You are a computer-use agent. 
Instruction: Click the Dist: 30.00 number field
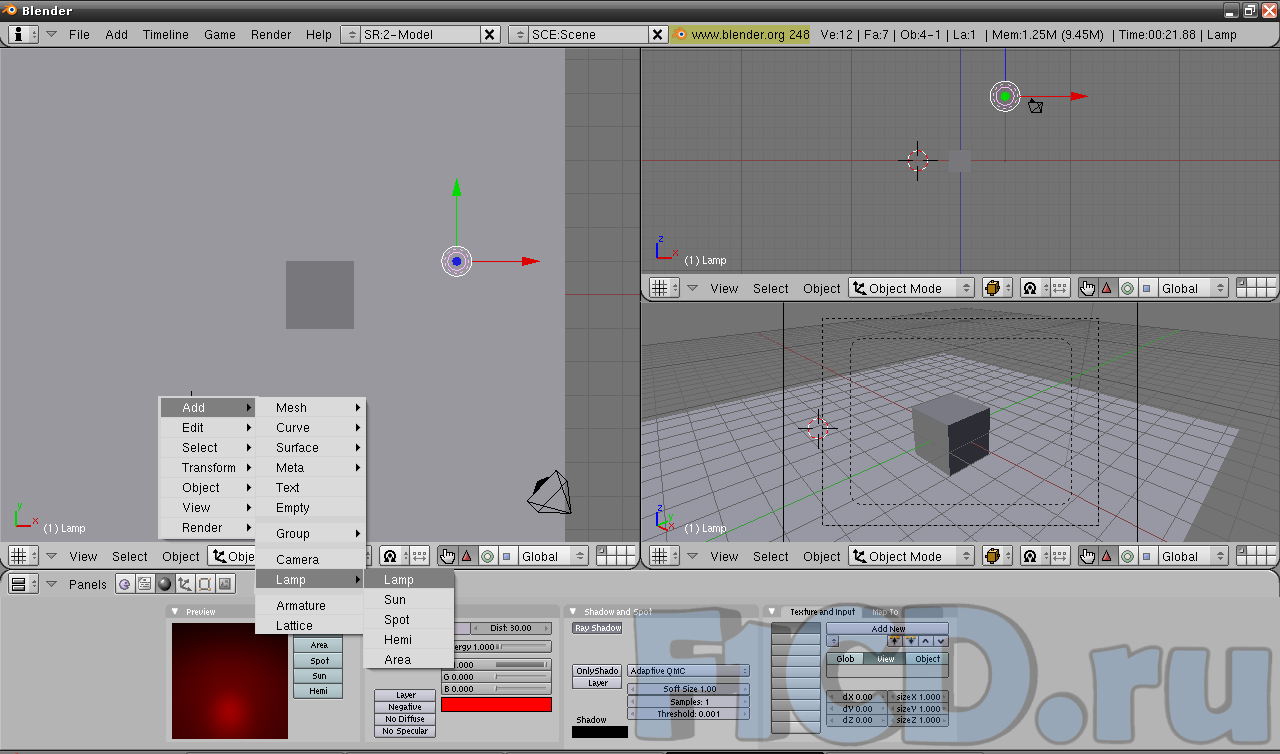point(511,628)
